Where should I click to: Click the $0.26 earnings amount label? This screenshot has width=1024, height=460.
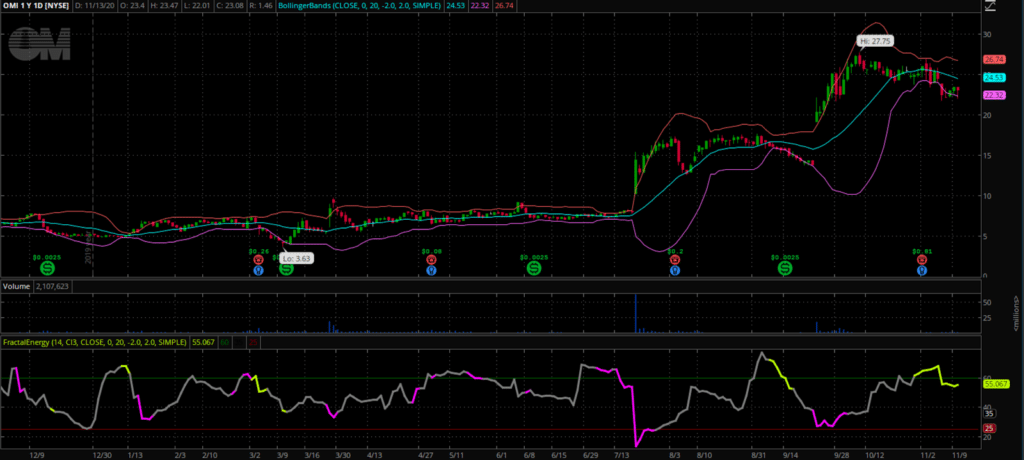click(259, 250)
